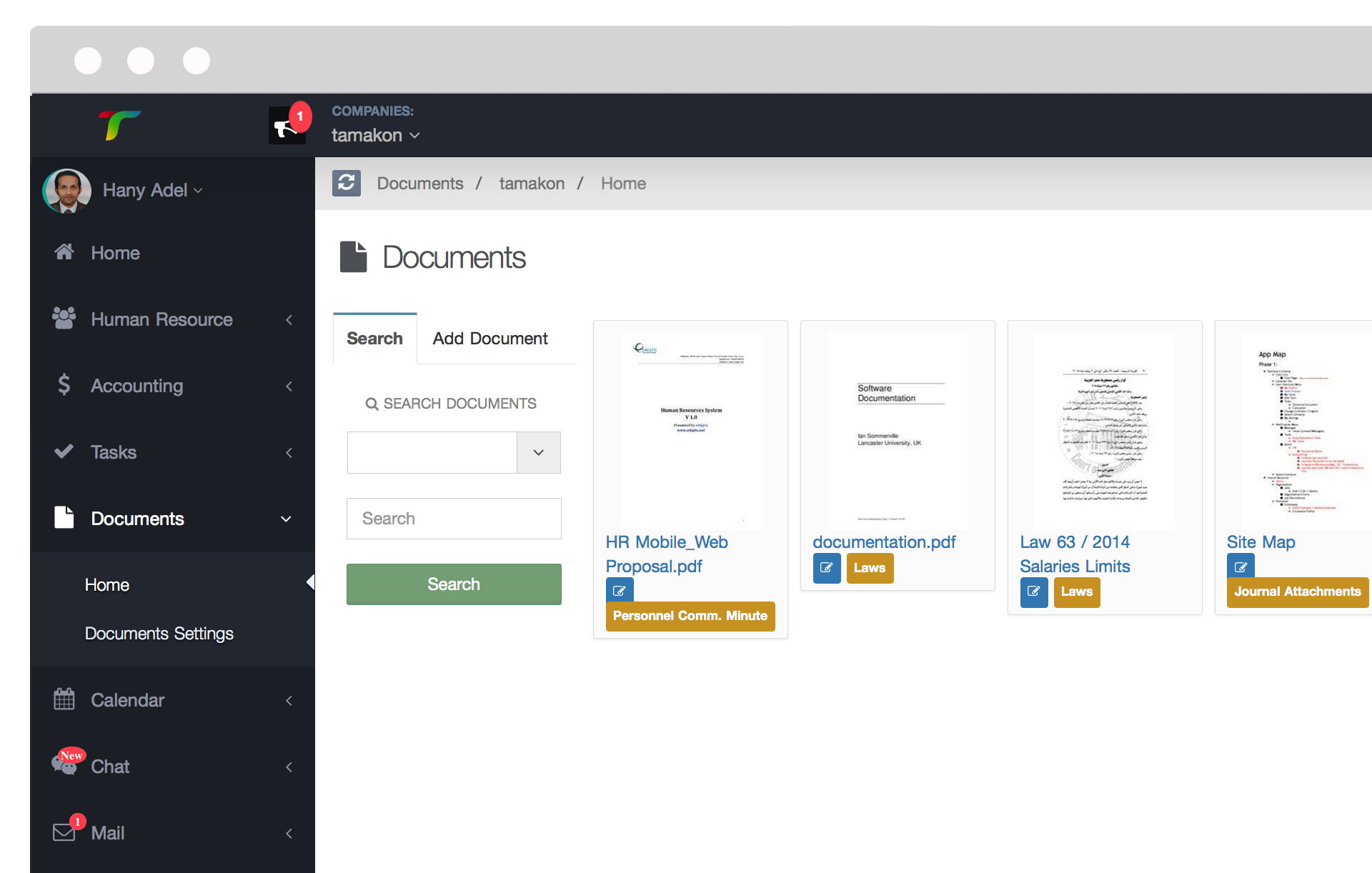The height and width of the screenshot is (873, 1372).
Task: Expand the Human Resource menu
Action: point(161,319)
